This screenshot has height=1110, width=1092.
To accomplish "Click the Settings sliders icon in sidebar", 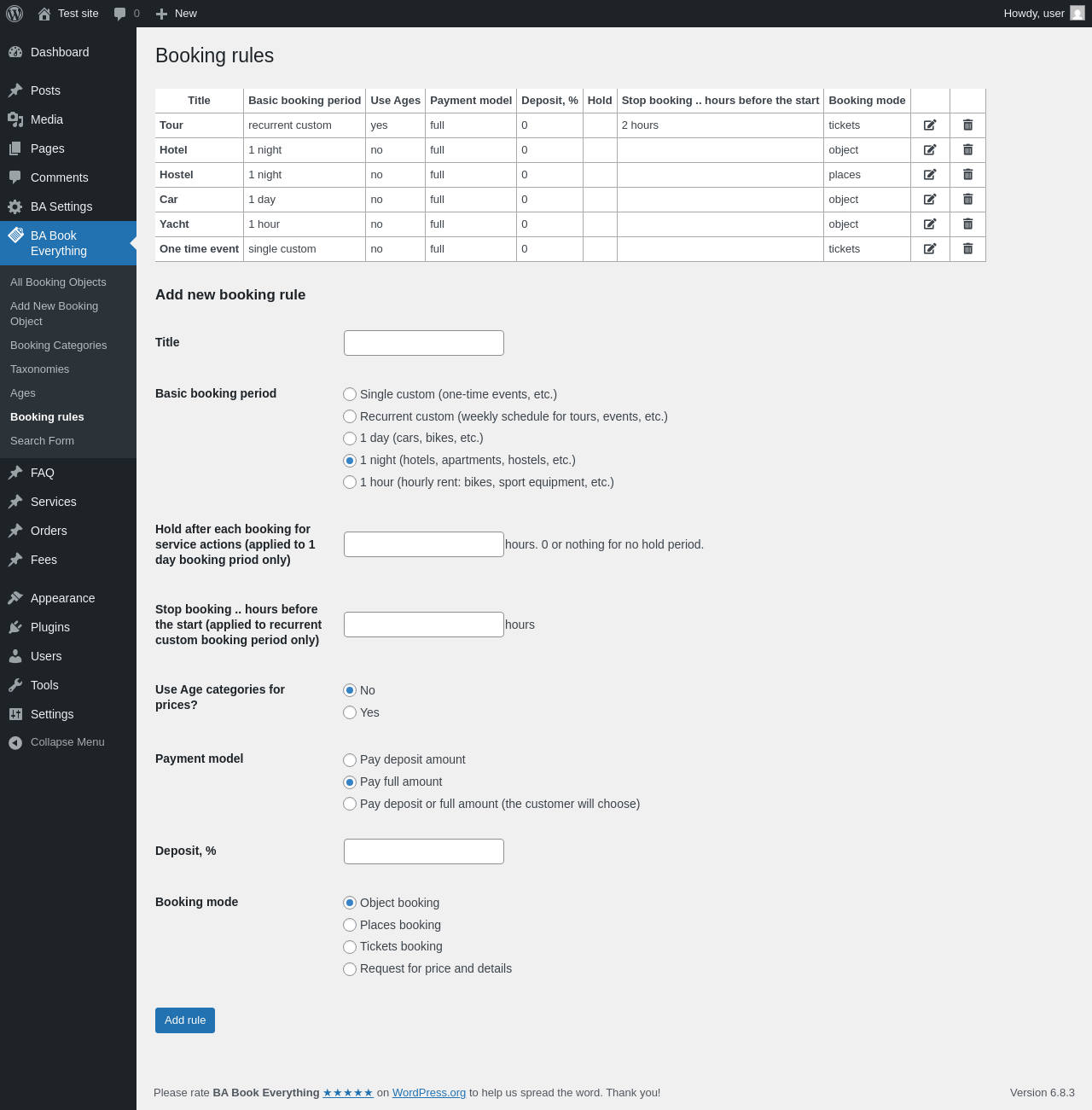I will click(x=15, y=714).
